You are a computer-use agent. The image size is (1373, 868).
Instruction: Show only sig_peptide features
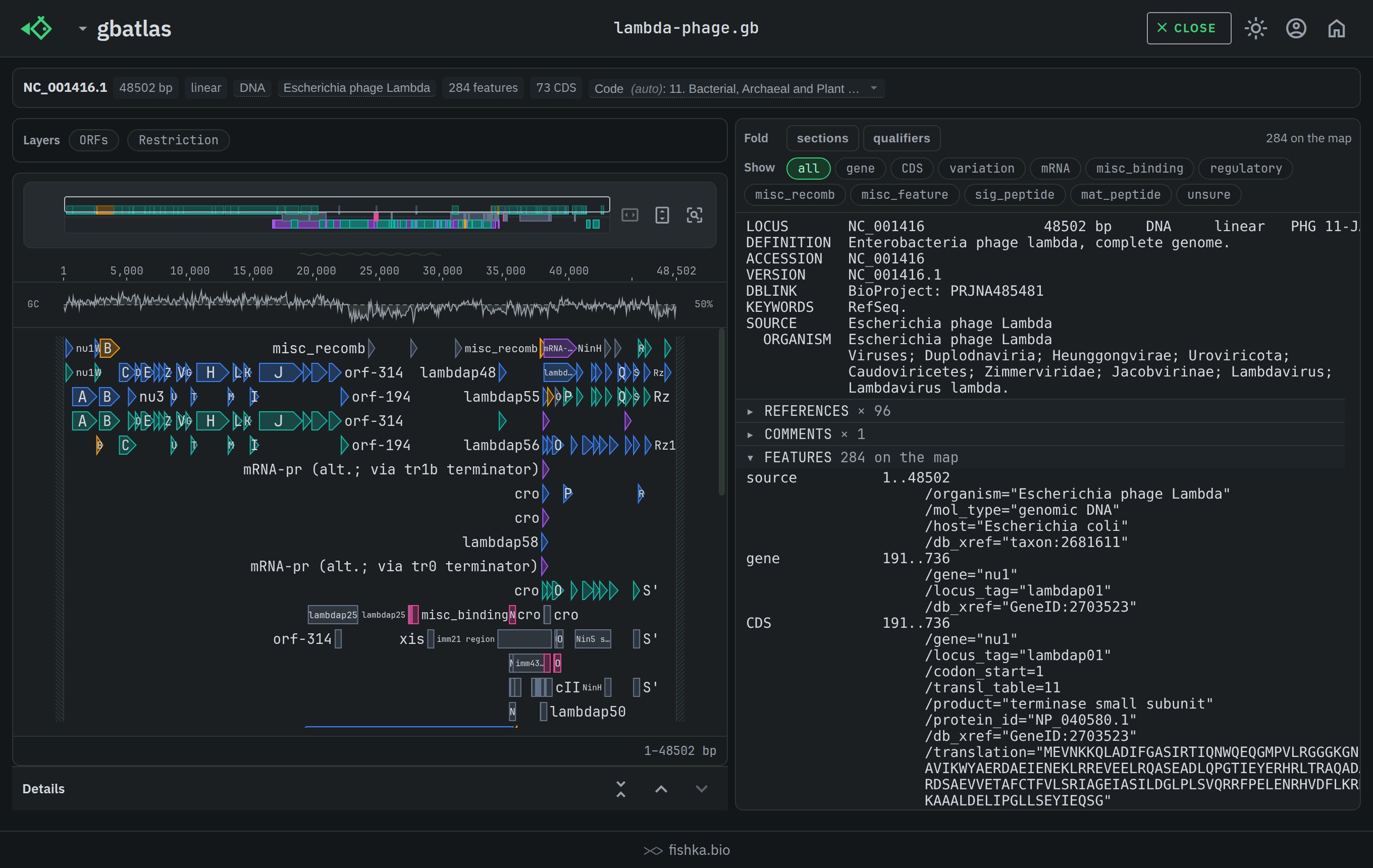point(1015,194)
